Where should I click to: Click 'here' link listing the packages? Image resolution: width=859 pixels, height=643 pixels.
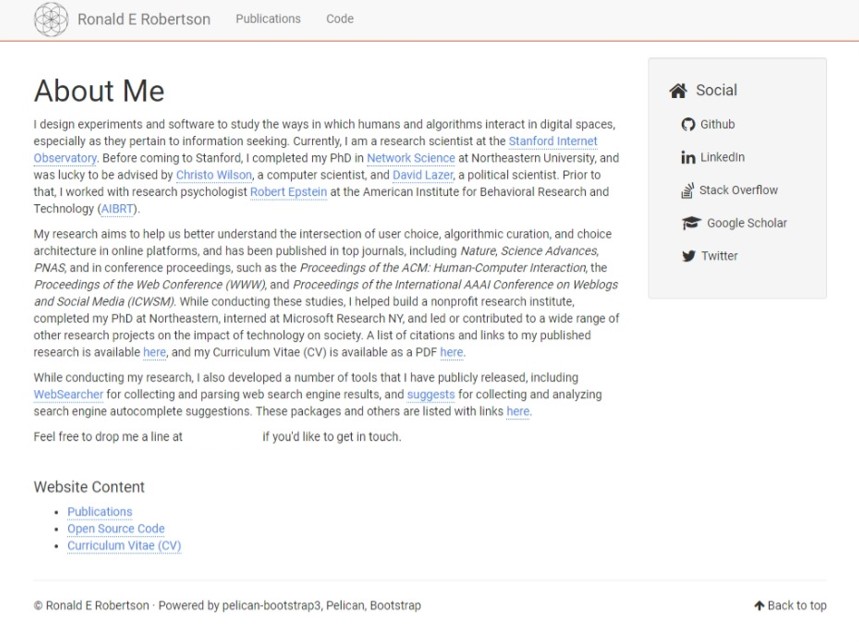coord(518,412)
